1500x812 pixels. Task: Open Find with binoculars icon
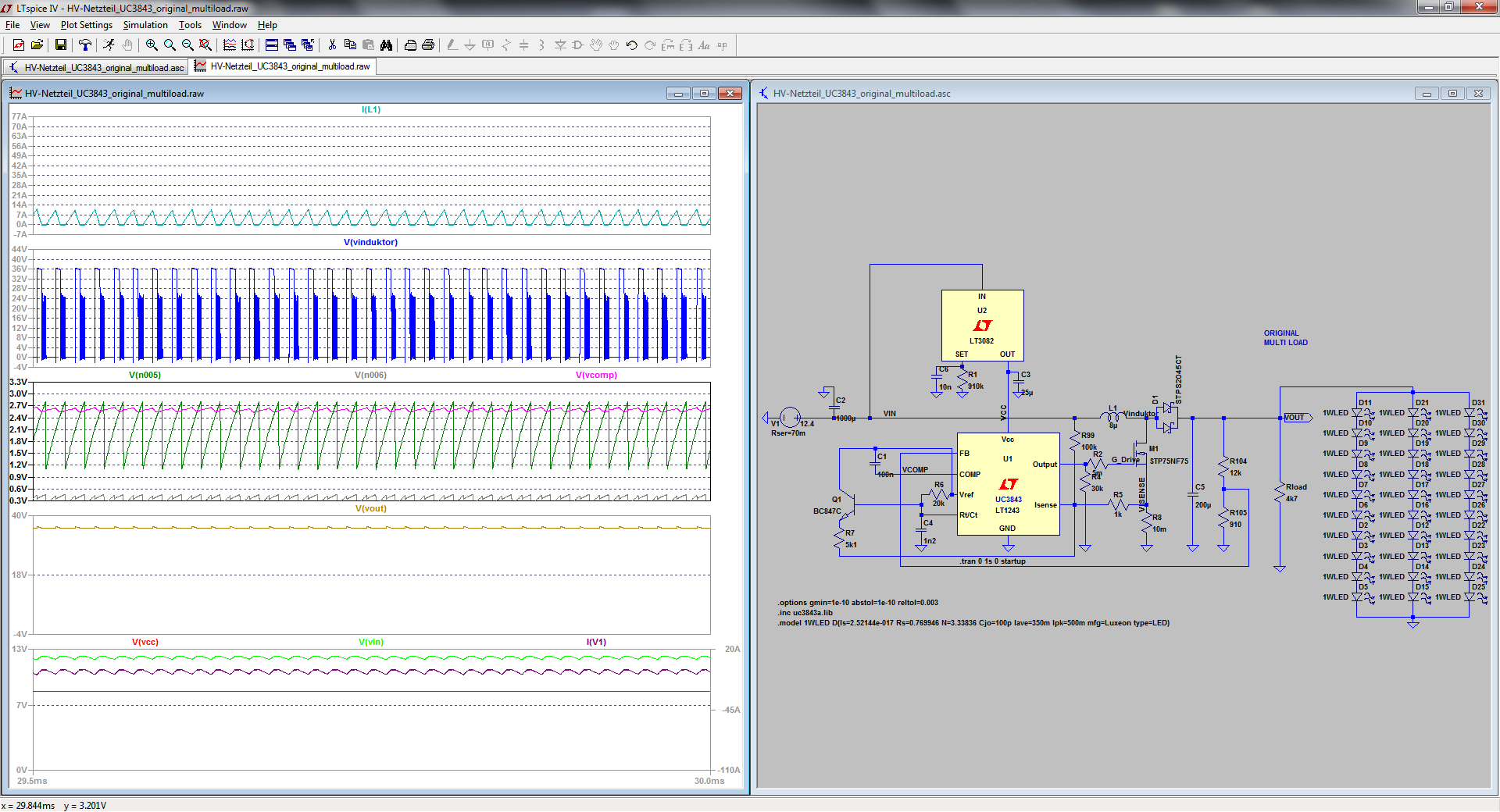point(386,45)
